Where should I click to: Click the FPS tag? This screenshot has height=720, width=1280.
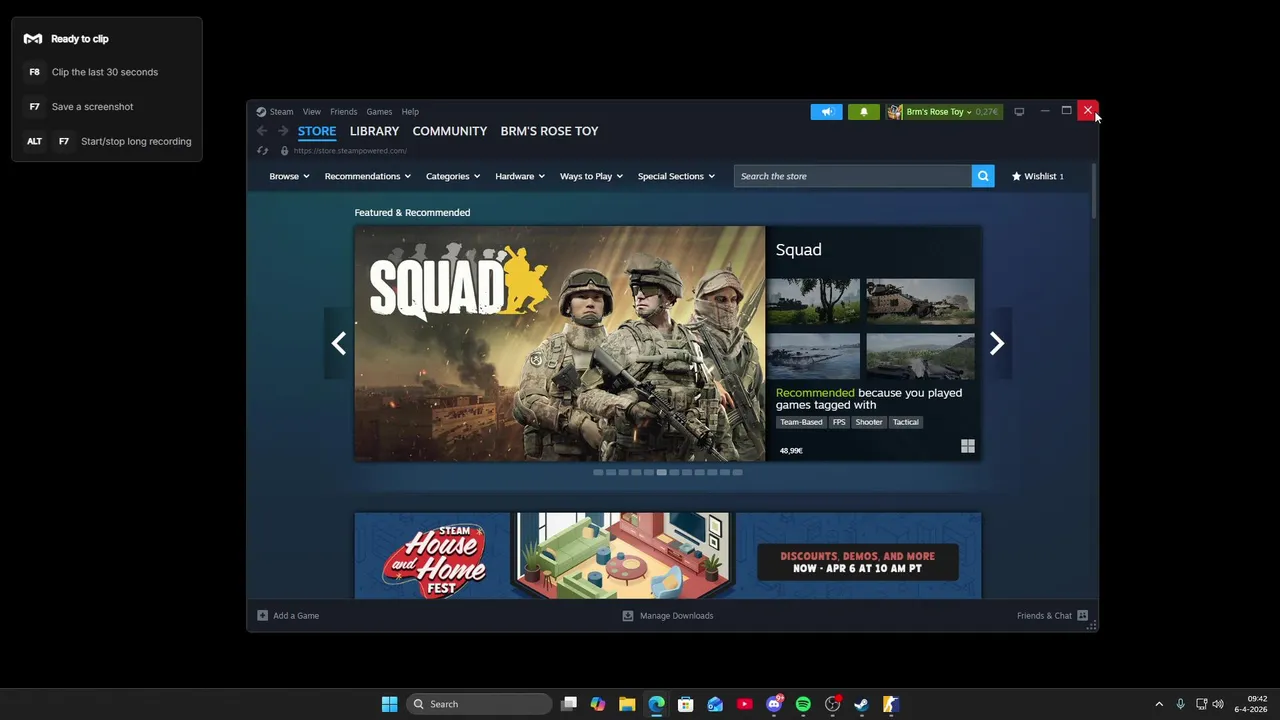point(839,422)
